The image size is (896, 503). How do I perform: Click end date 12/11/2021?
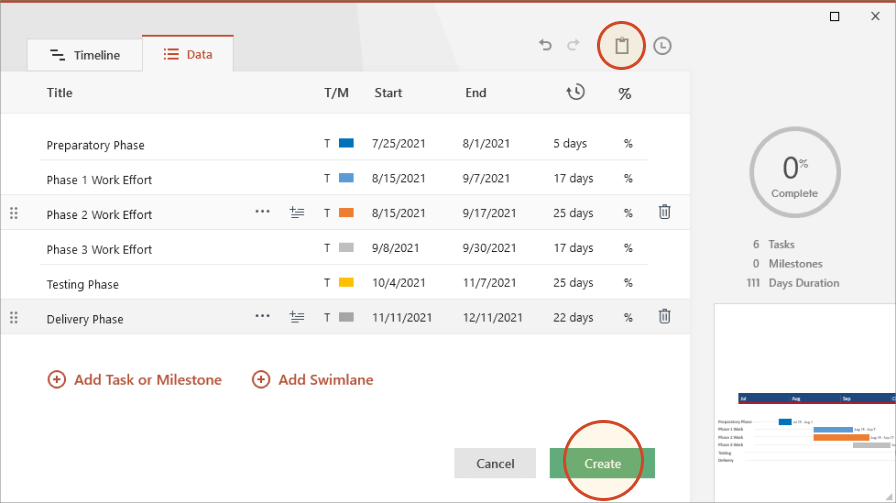tap(493, 318)
